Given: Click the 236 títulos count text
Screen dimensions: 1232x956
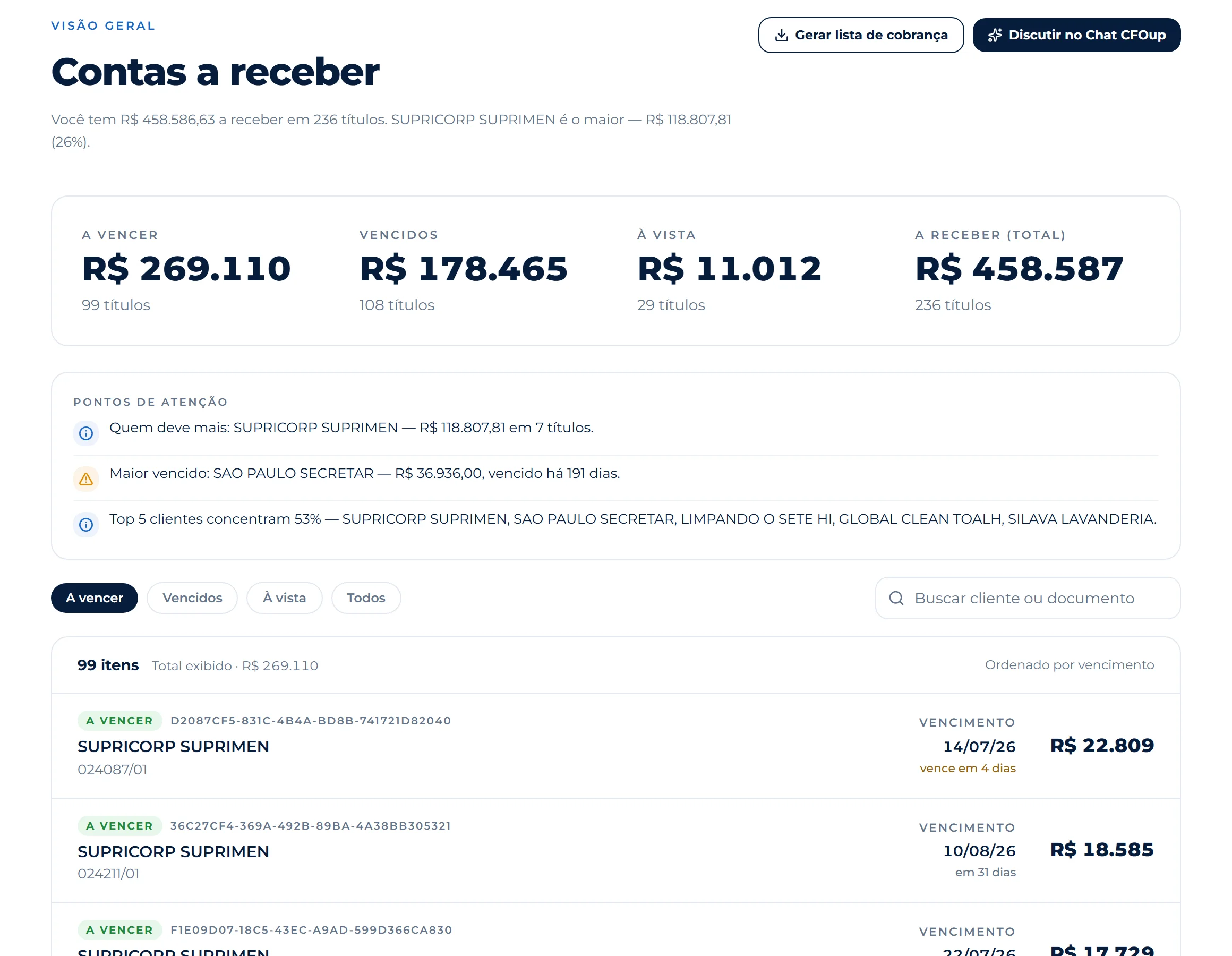Looking at the screenshot, I should pyautogui.click(x=953, y=305).
